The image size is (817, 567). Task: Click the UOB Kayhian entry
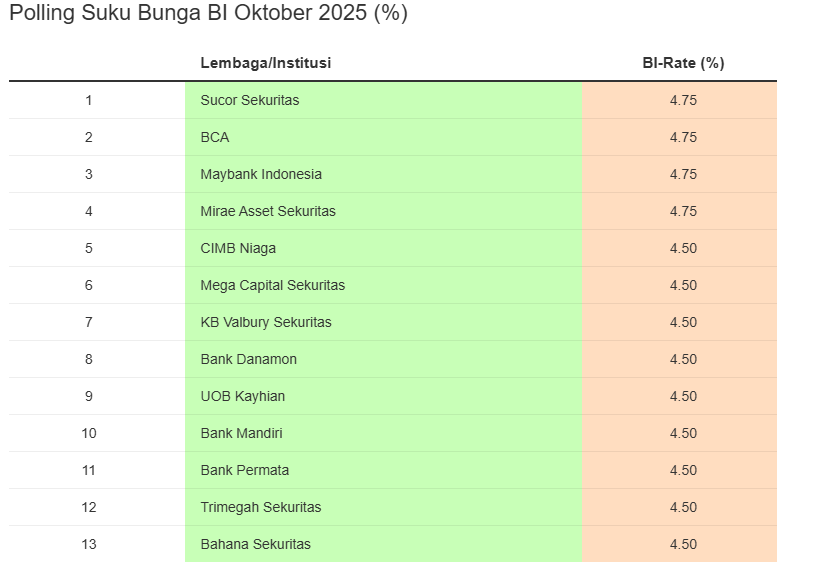click(x=243, y=396)
